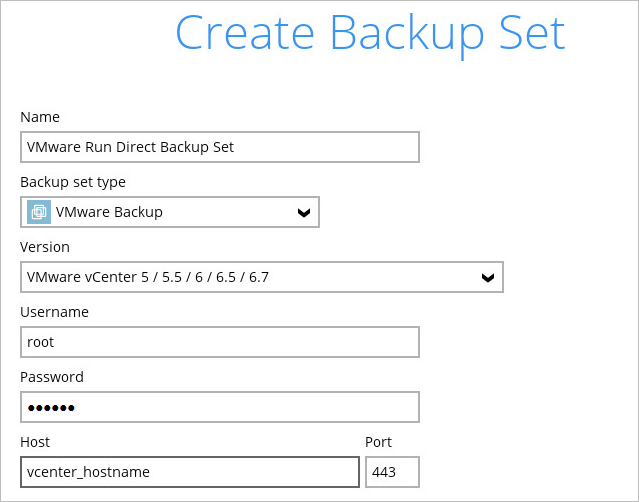The image size is (639, 502).
Task: Select the Host field with vcenter_hostname
Action: 189,472
